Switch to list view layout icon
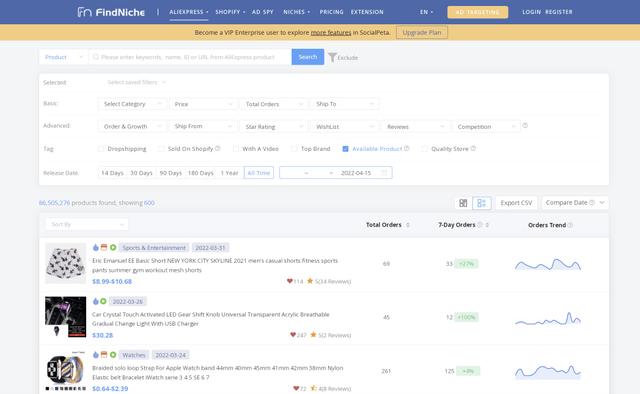This screenshot has height=394, width=640. 482,203
